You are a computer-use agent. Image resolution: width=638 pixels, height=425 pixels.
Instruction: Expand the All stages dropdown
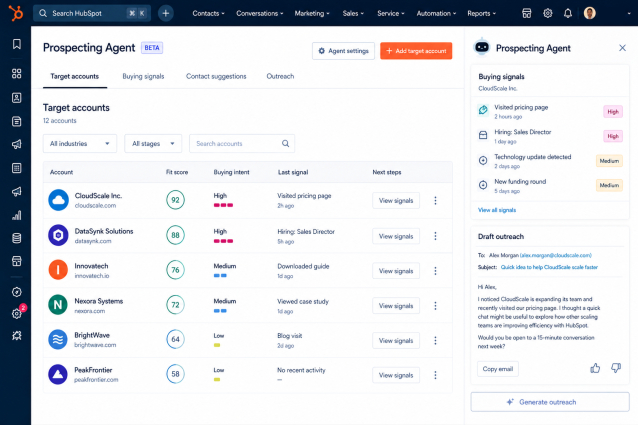tap(153, 144)
